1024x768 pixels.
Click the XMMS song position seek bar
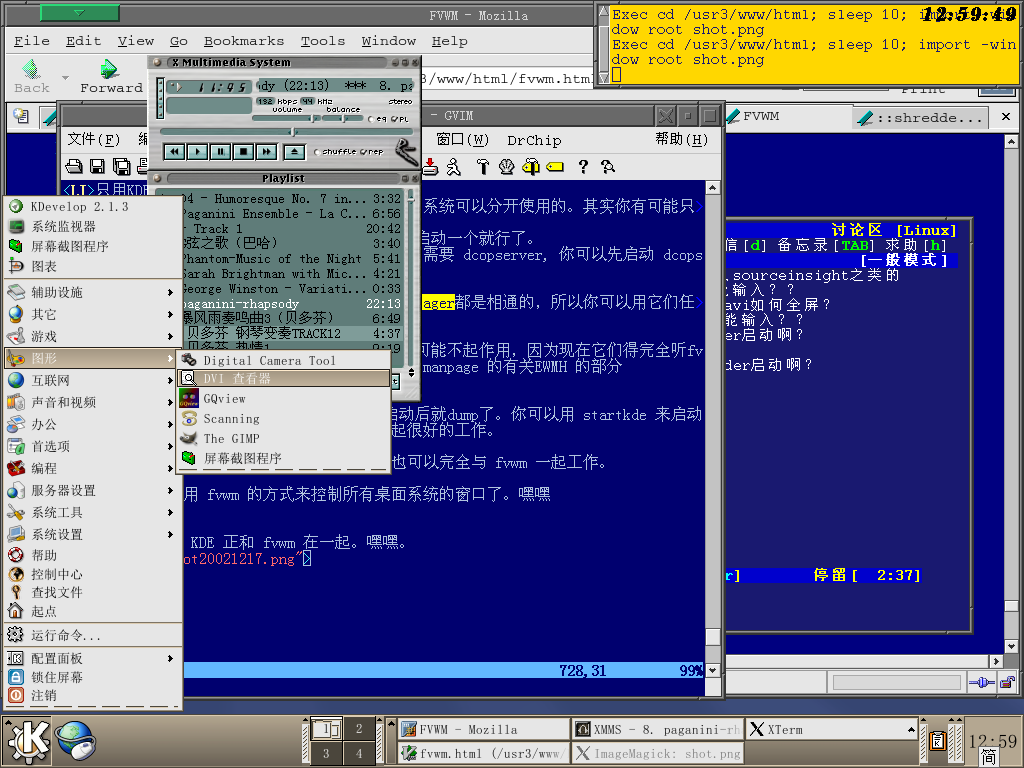(x=285, y=132)
